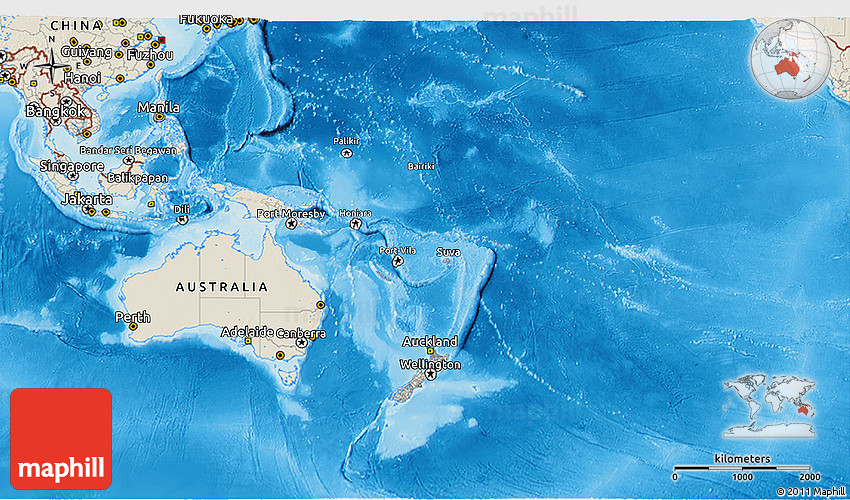This screenshot has height=500, width=850.
Task: Click the Bandar Seri Begawan star marker
Action: [x=128, y=160]
